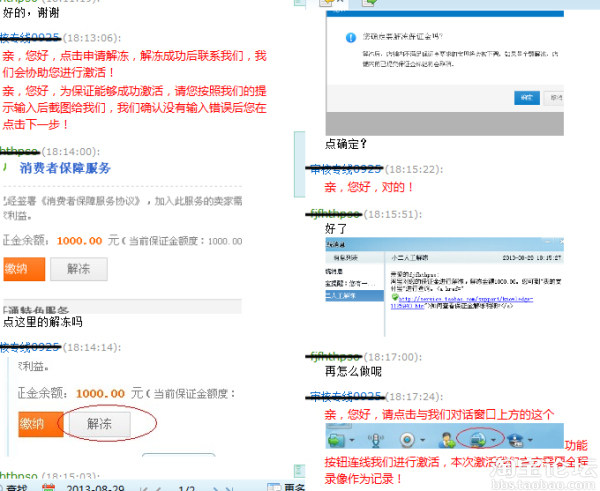Click the sender name at 18:17:24
Viewport: 600px width, 491px height.
[347, 396]
